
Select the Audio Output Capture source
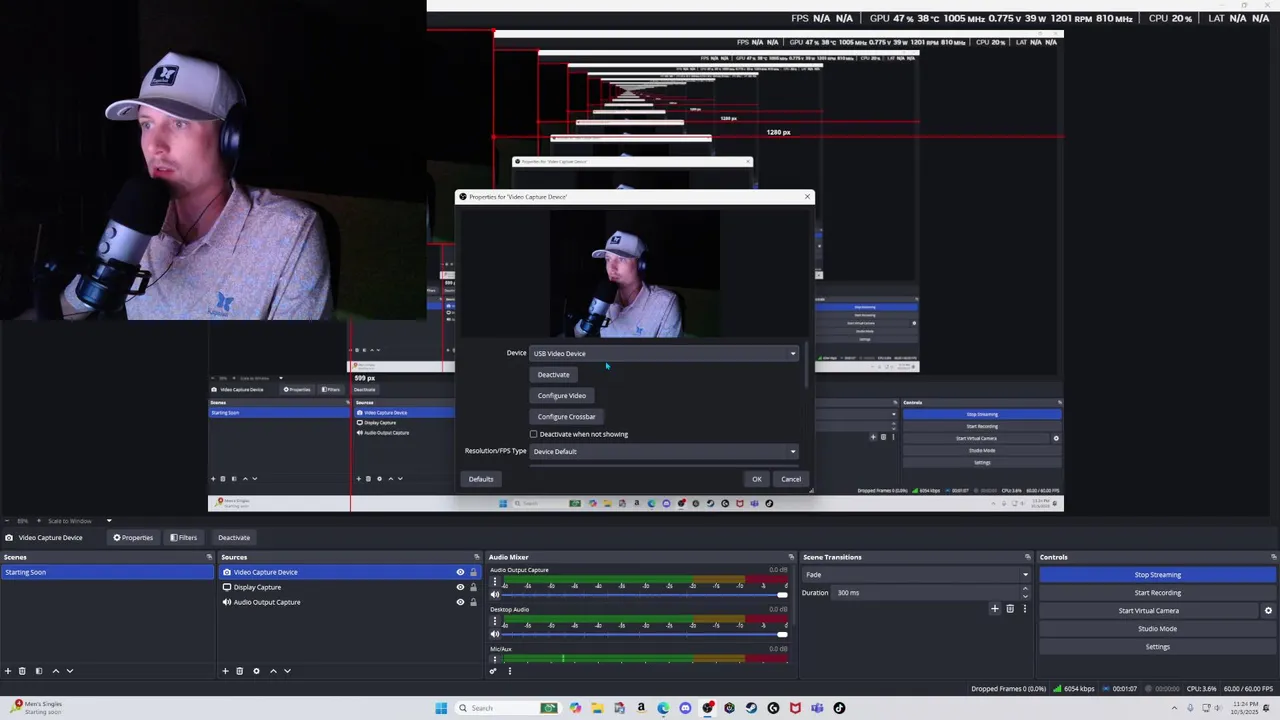pos(266,602)
